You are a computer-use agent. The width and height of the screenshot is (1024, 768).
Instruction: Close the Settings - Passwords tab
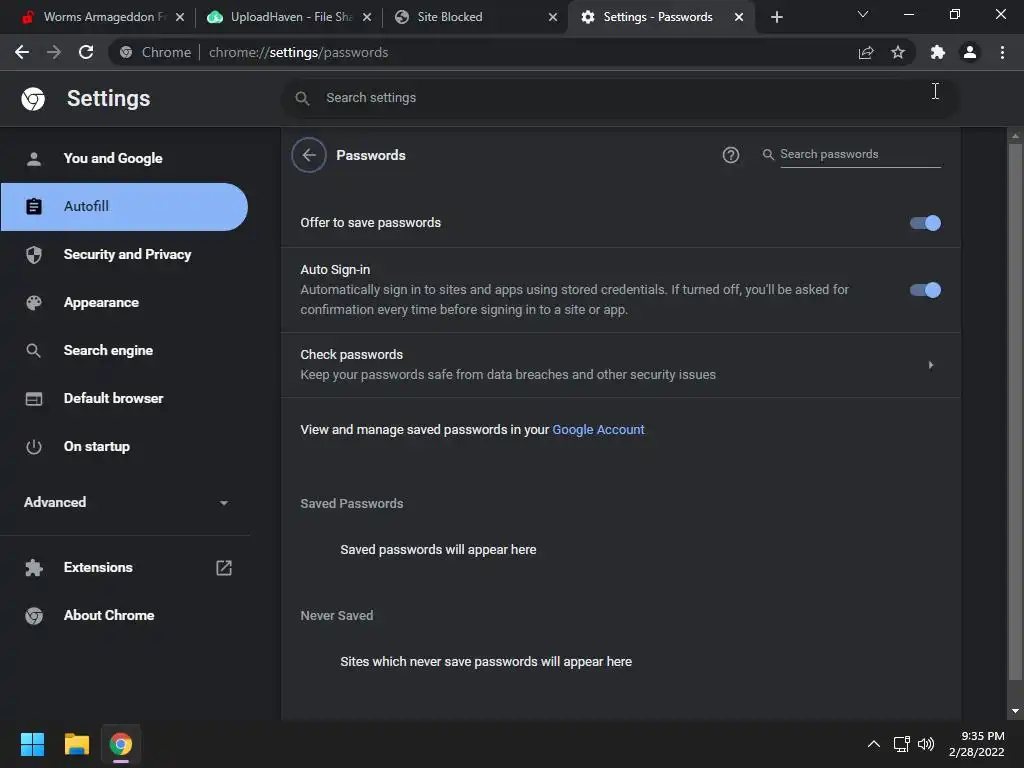tap(739, 17)
